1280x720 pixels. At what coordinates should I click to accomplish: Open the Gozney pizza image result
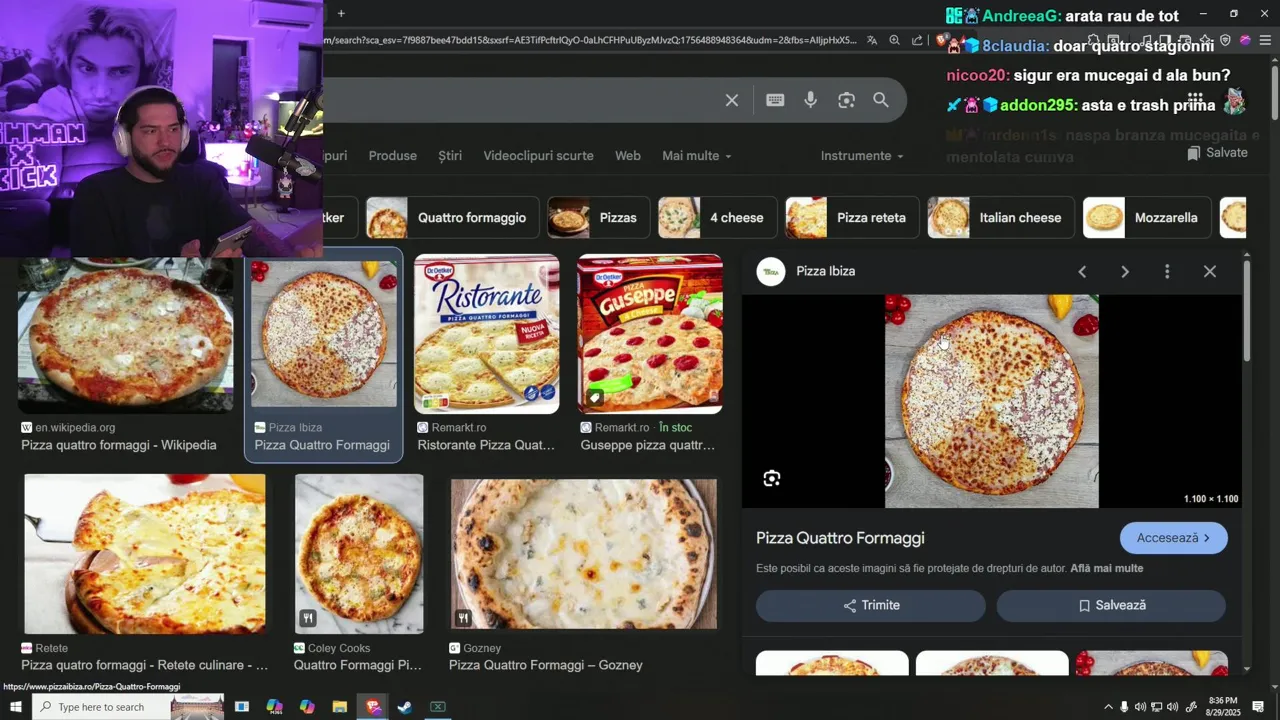click(x=584, y=554)
